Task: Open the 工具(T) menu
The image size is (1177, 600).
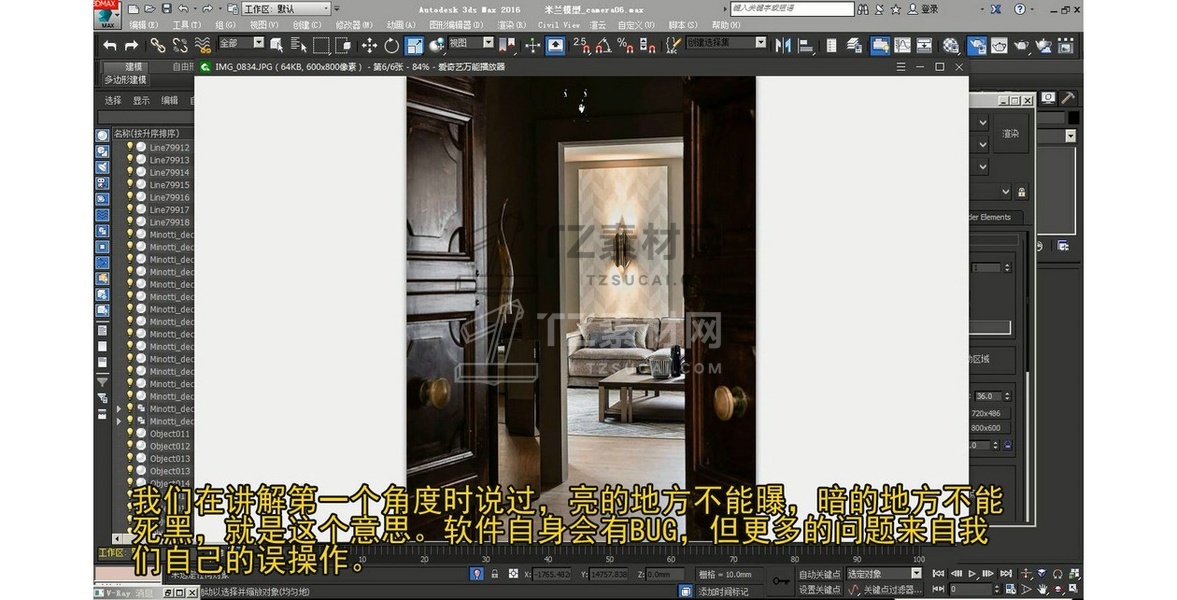Action: pyautogui.click(x=186, y=25)
